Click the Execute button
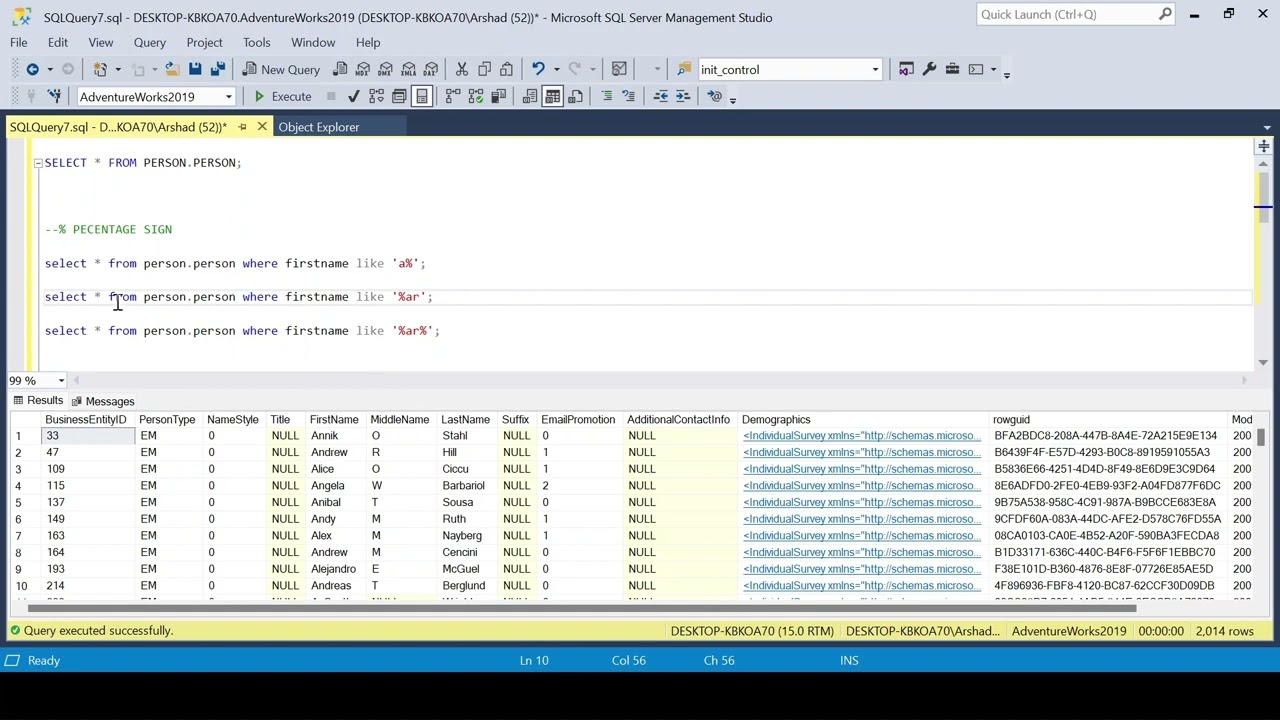This screenshot has width=1280, height=720. point(283,96)
